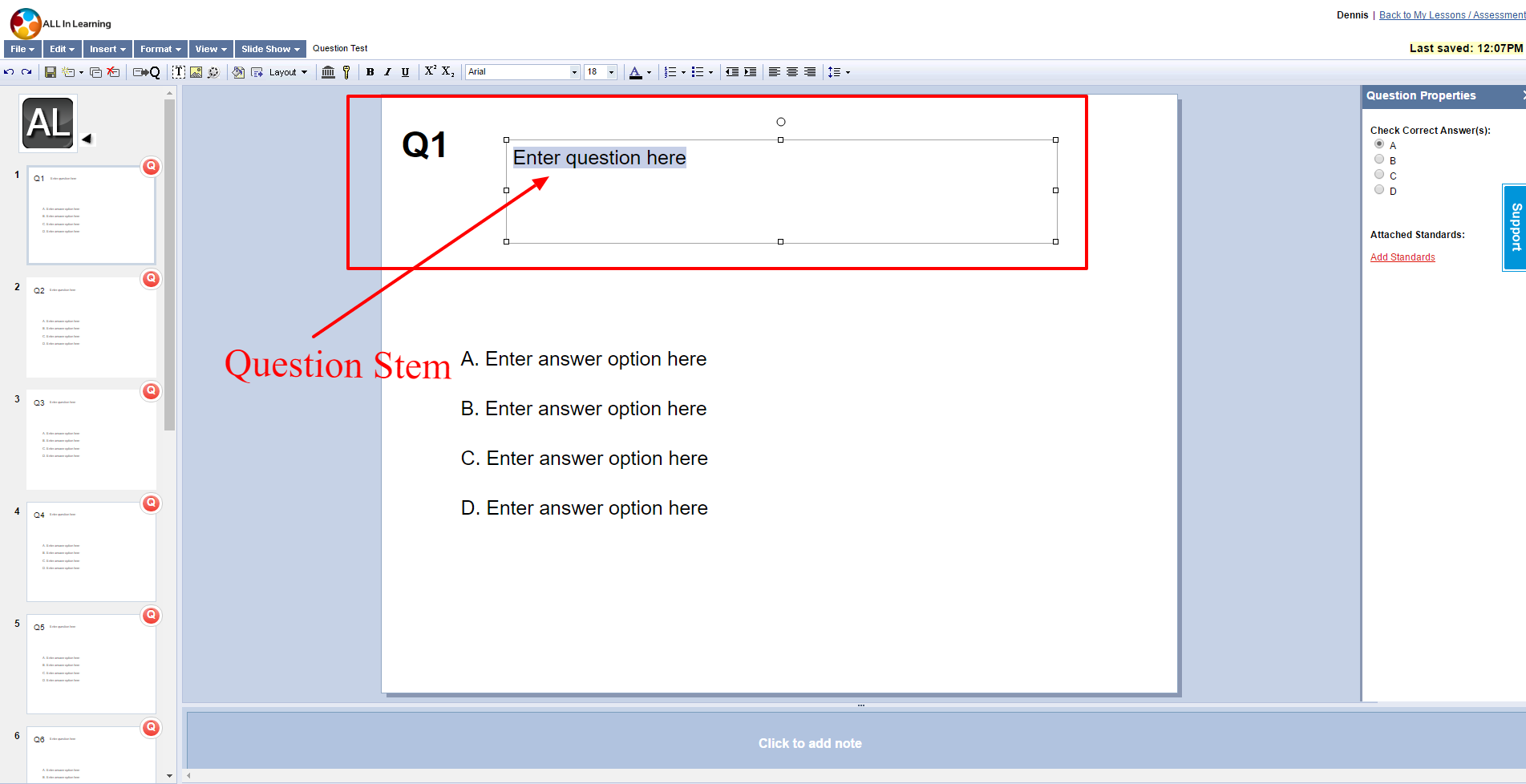Open the Insert menu
Image resolution: width=1526 pixels, height=784 pixels.
107,49
